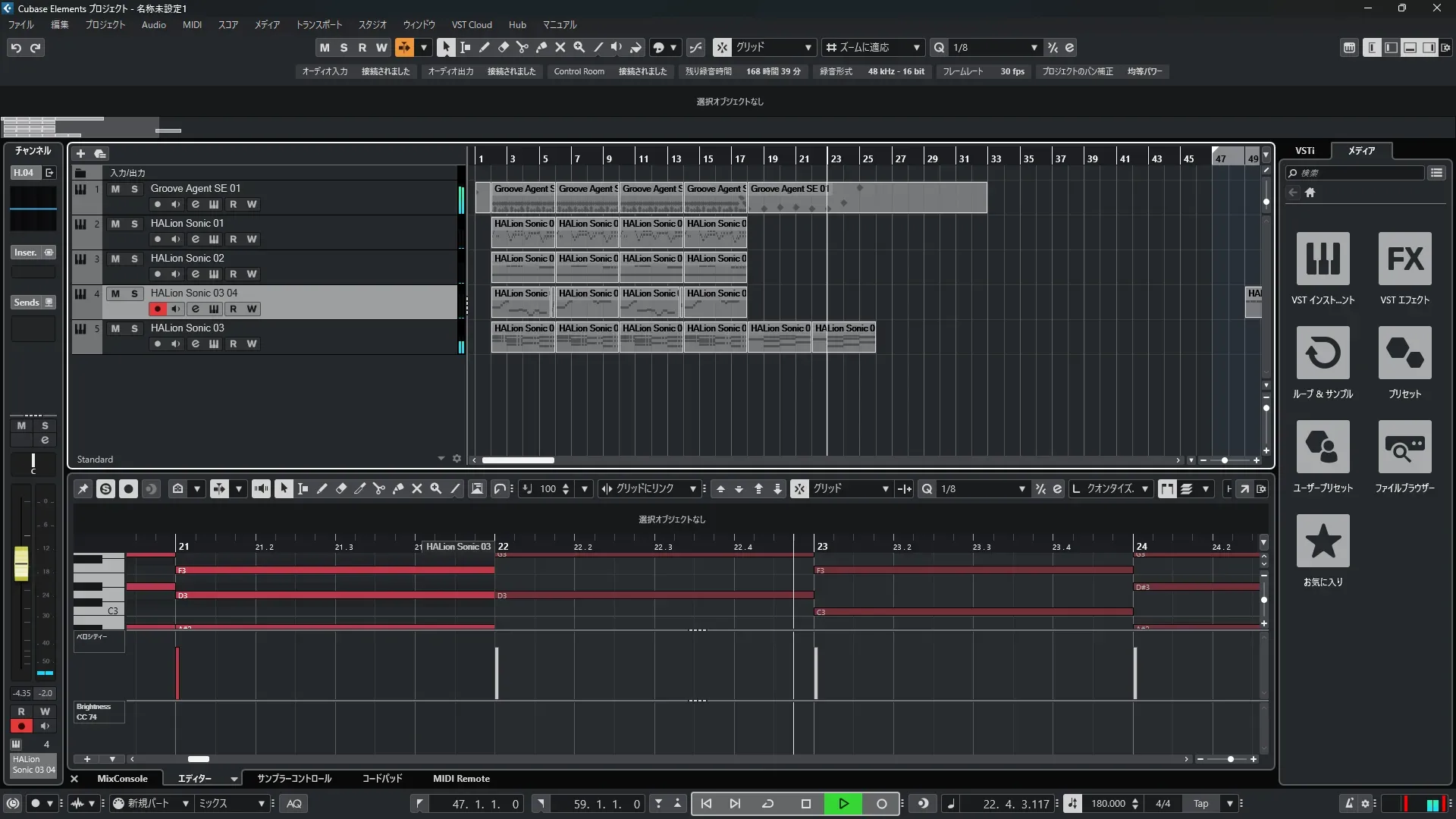Solo the HALion Sonic 02 track
Image resolution: width=1456 pixels, height=819 pixels.
[x=134, y=259]
